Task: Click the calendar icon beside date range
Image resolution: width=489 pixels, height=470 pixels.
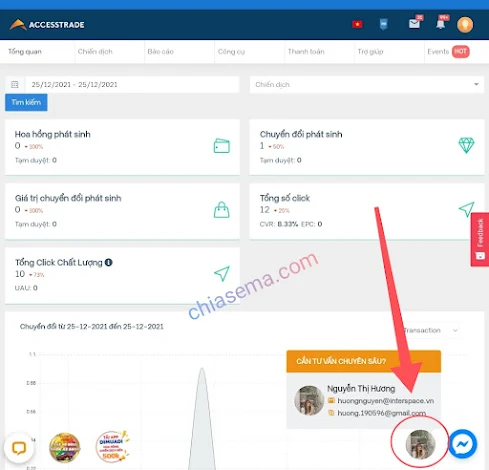Action: pyautogui.click(x=15, y=84)
